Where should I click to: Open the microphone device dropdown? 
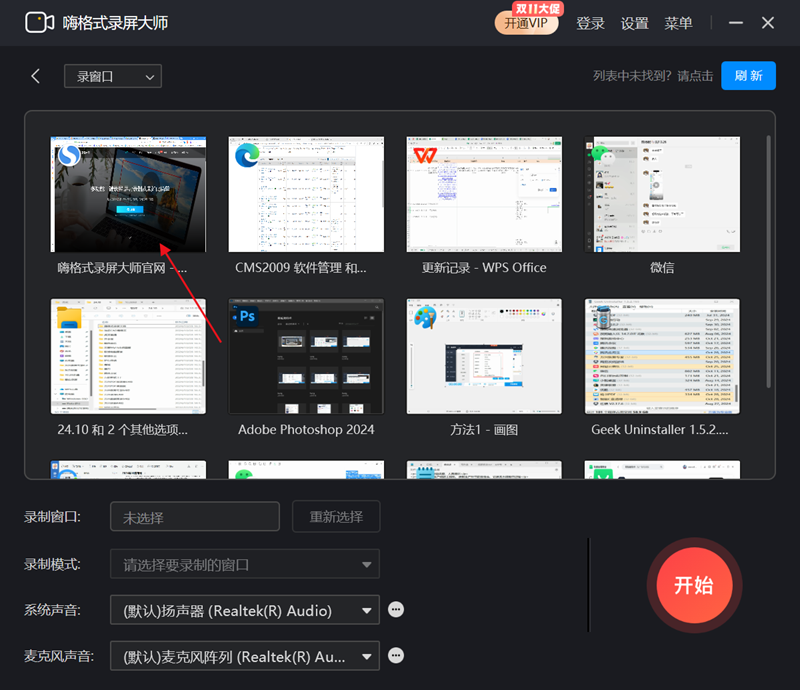[244, 656]
